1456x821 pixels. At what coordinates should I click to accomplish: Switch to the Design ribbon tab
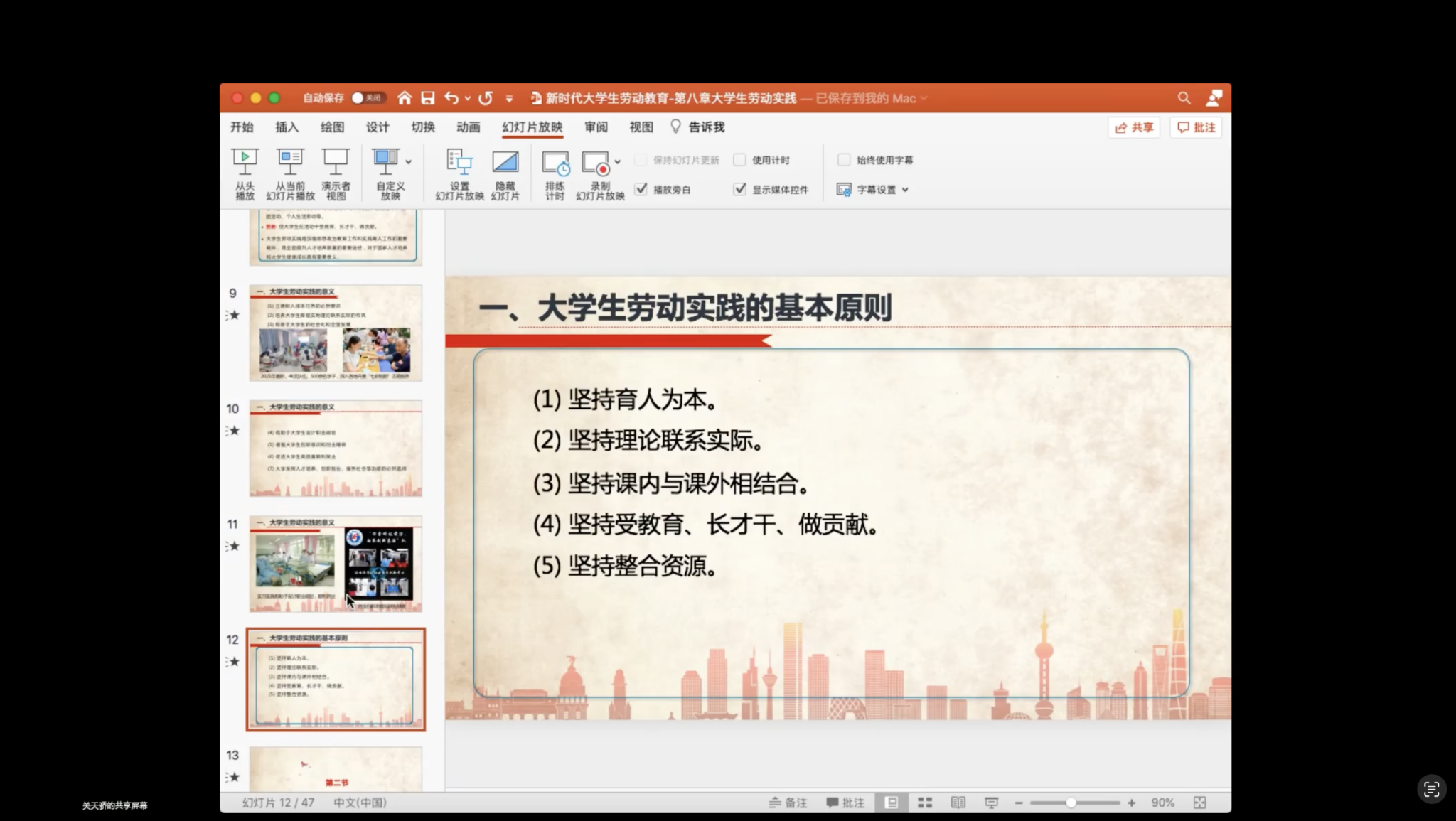(x=378, y=127)
